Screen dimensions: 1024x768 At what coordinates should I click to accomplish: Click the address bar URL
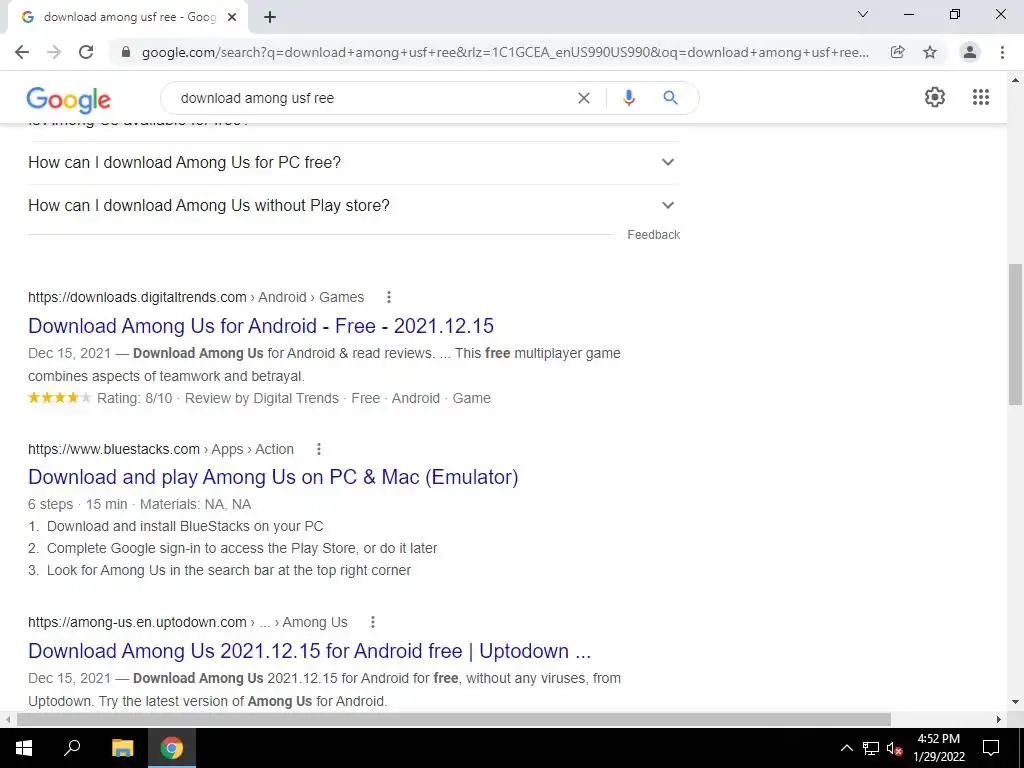[505, 52]
